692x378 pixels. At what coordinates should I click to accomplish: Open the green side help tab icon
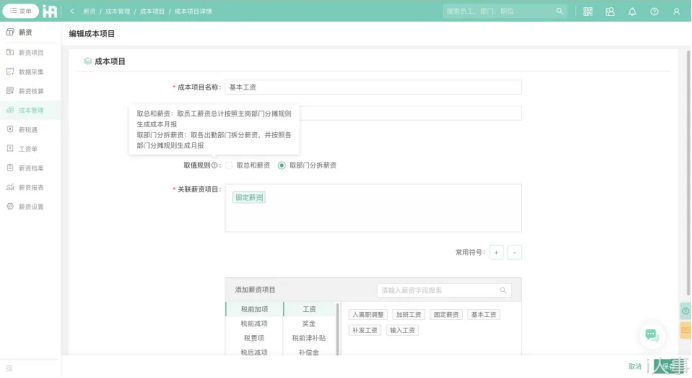(685, 311)
